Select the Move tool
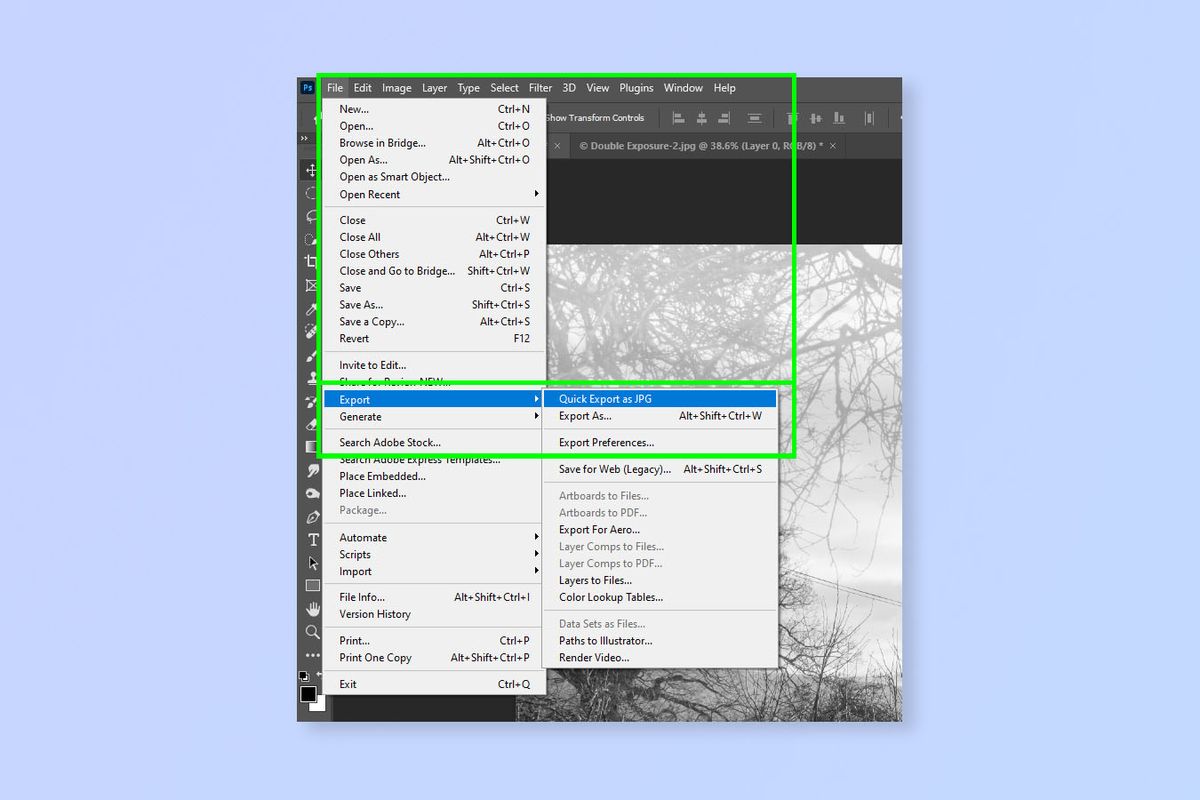Viewport: 1200px width, 800px height. [312, 170]
